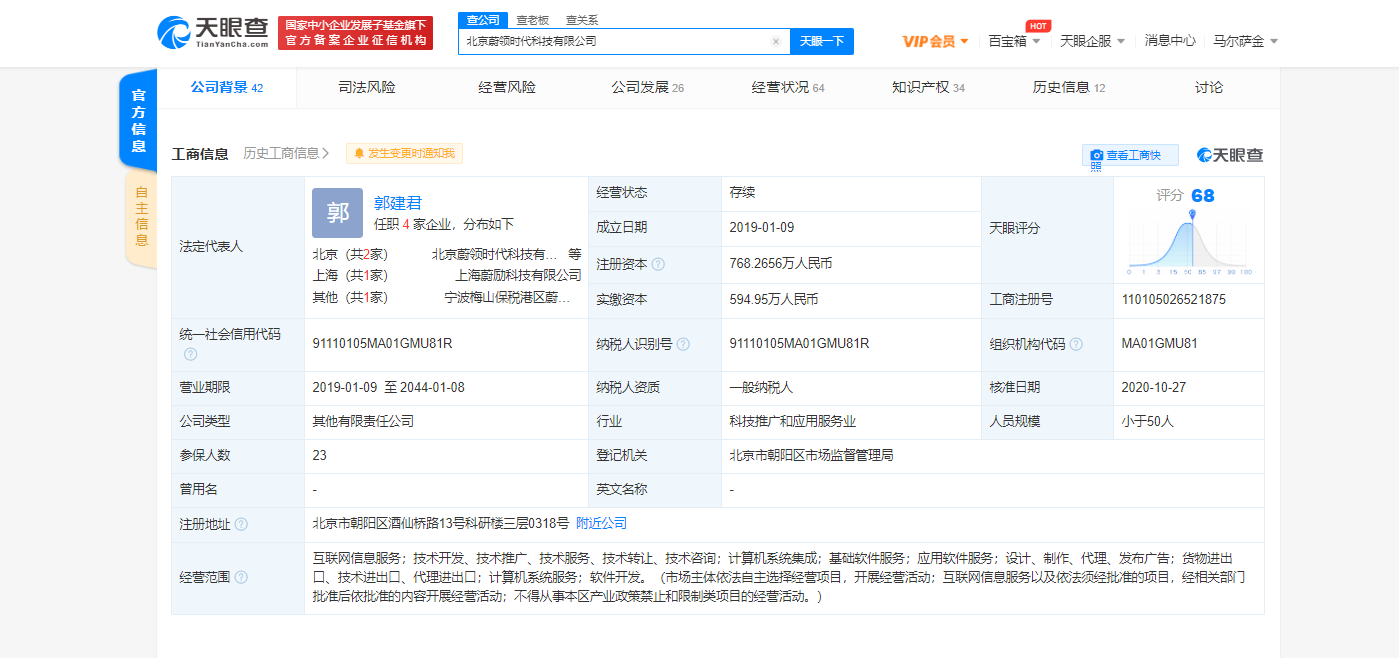Click 查看工商快照 button
This screenshot has width=1399, height=658.
coord(1130,155)
